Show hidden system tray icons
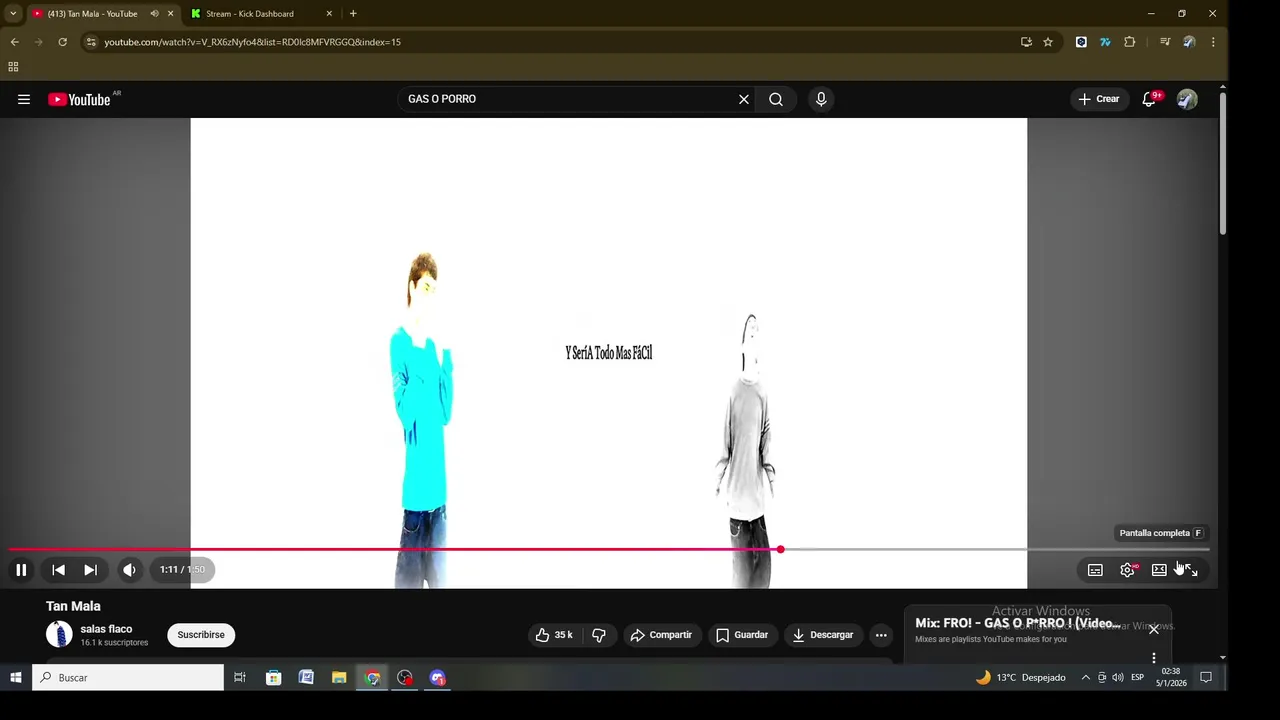The image size is (1280, 720). point(1085,678)
